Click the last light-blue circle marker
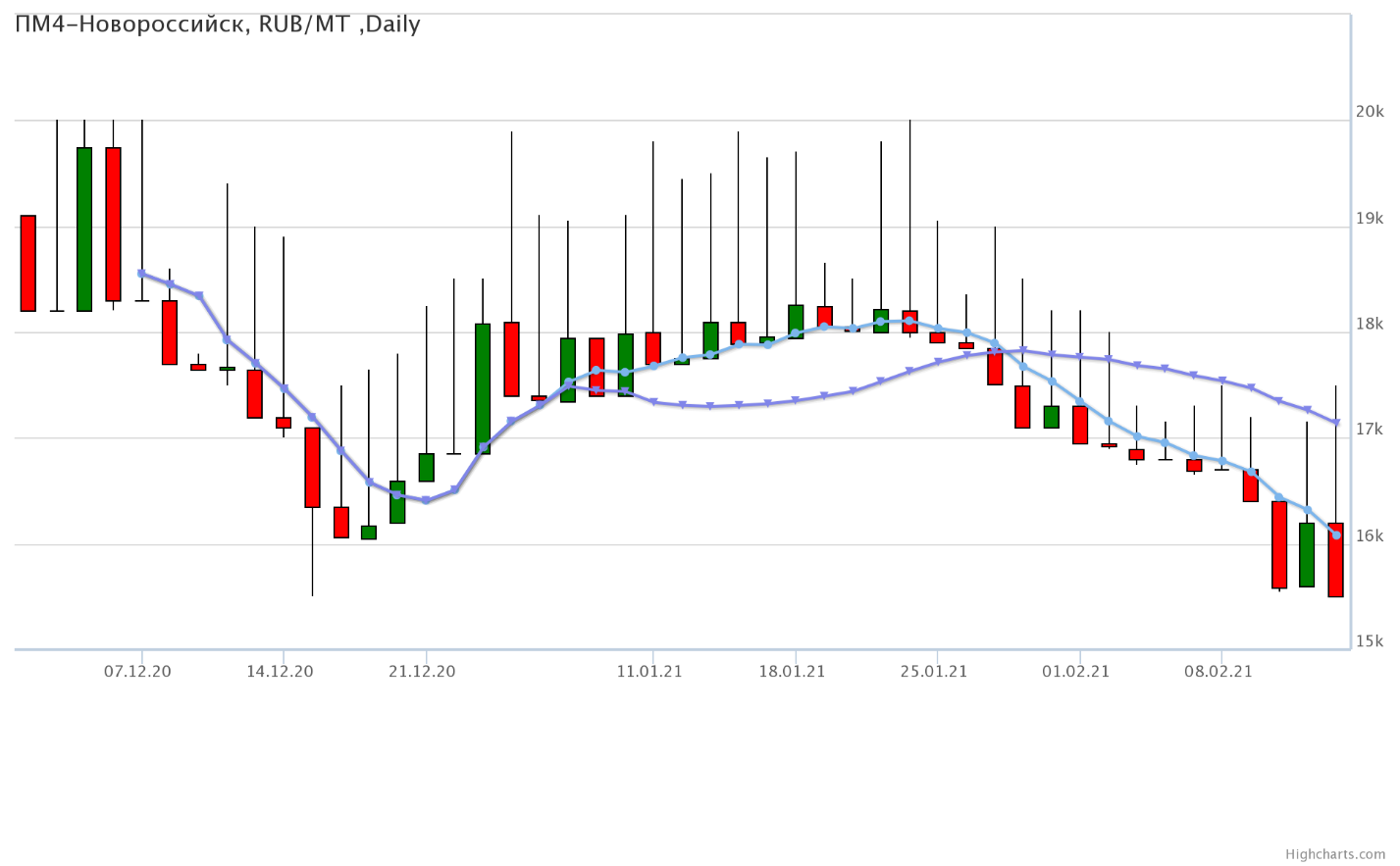 point(1335,535)
